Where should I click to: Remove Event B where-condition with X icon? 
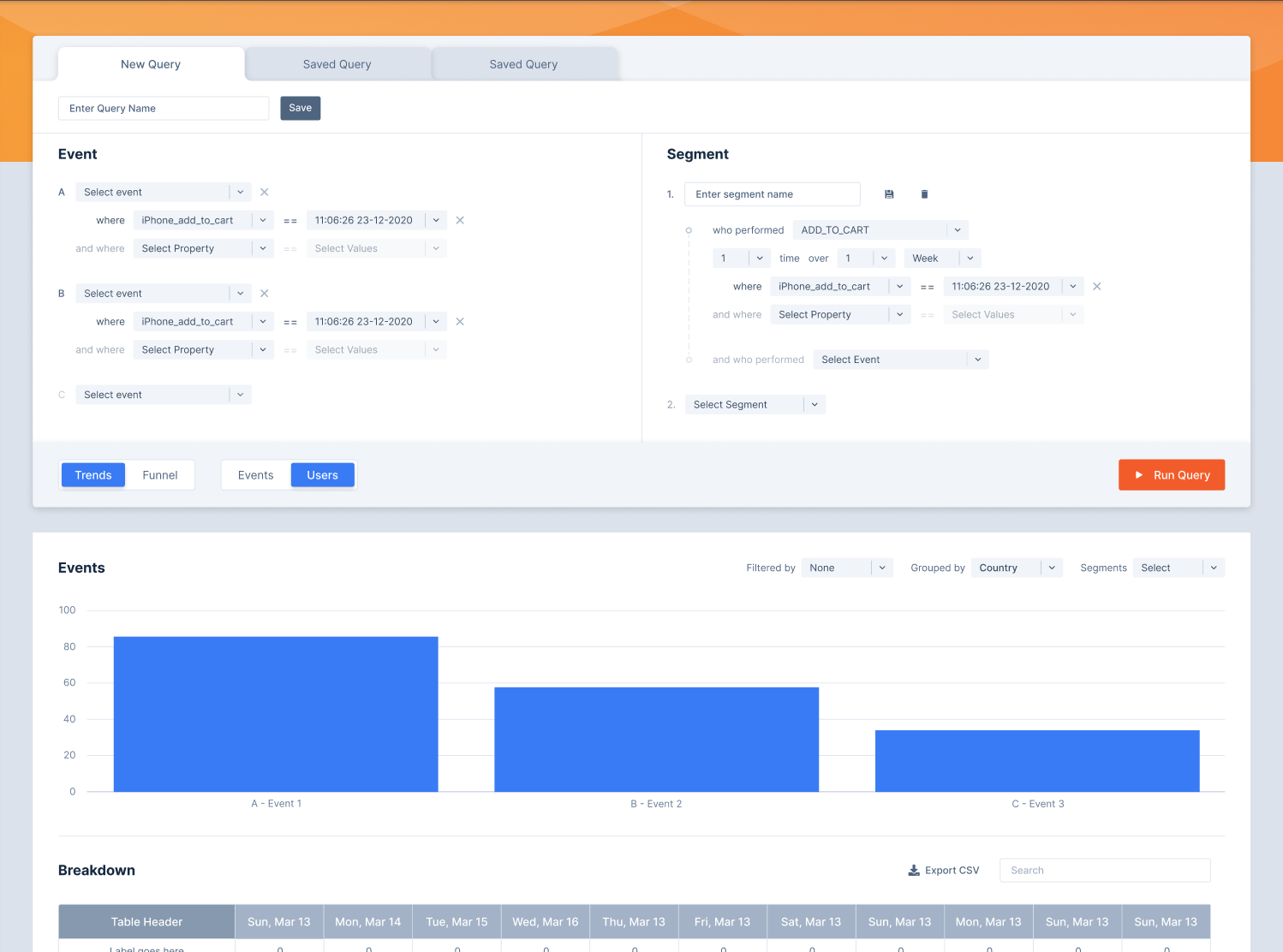point(460,322)
